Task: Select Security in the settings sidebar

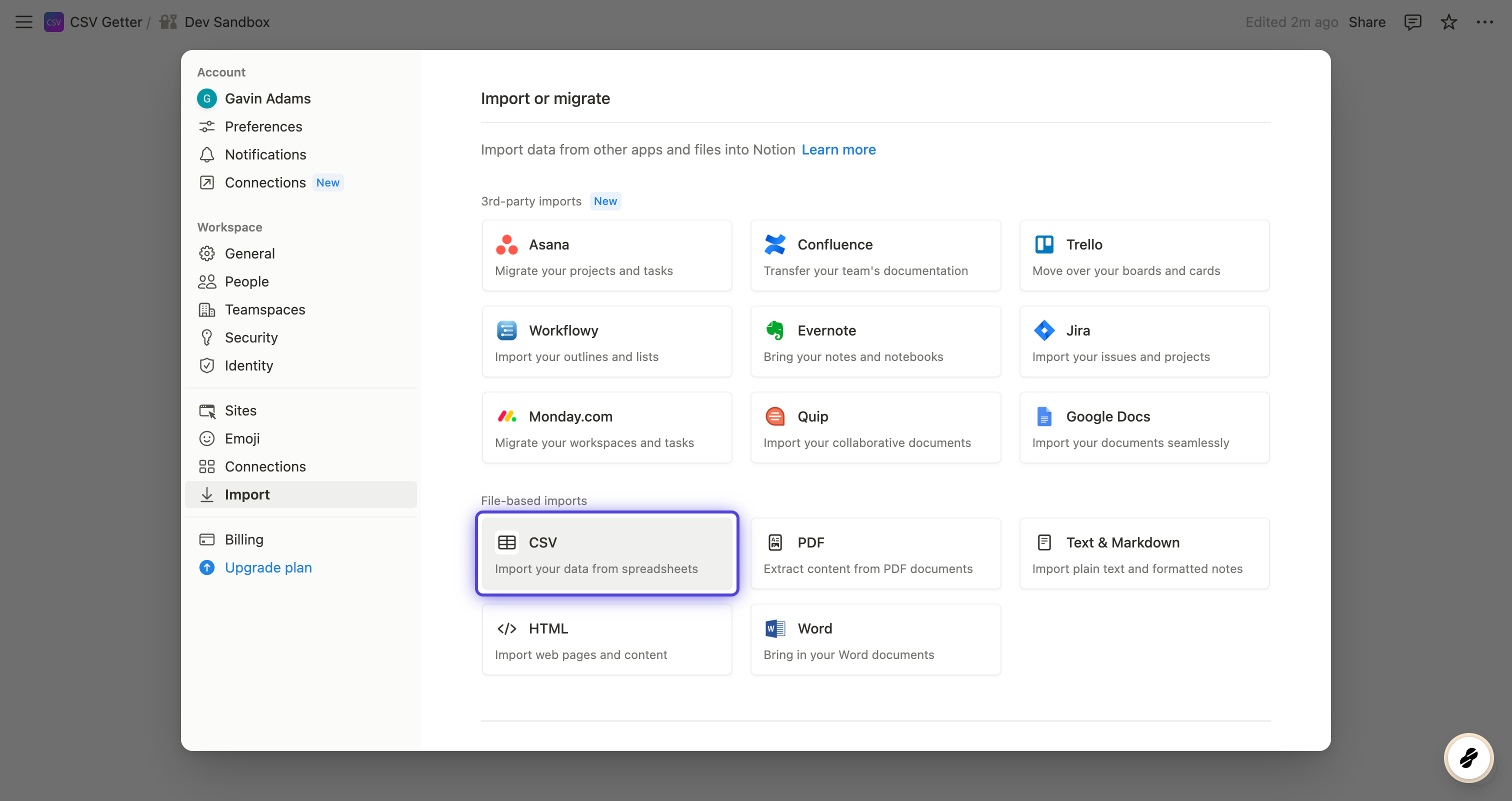Action: (x=251, y=338)
